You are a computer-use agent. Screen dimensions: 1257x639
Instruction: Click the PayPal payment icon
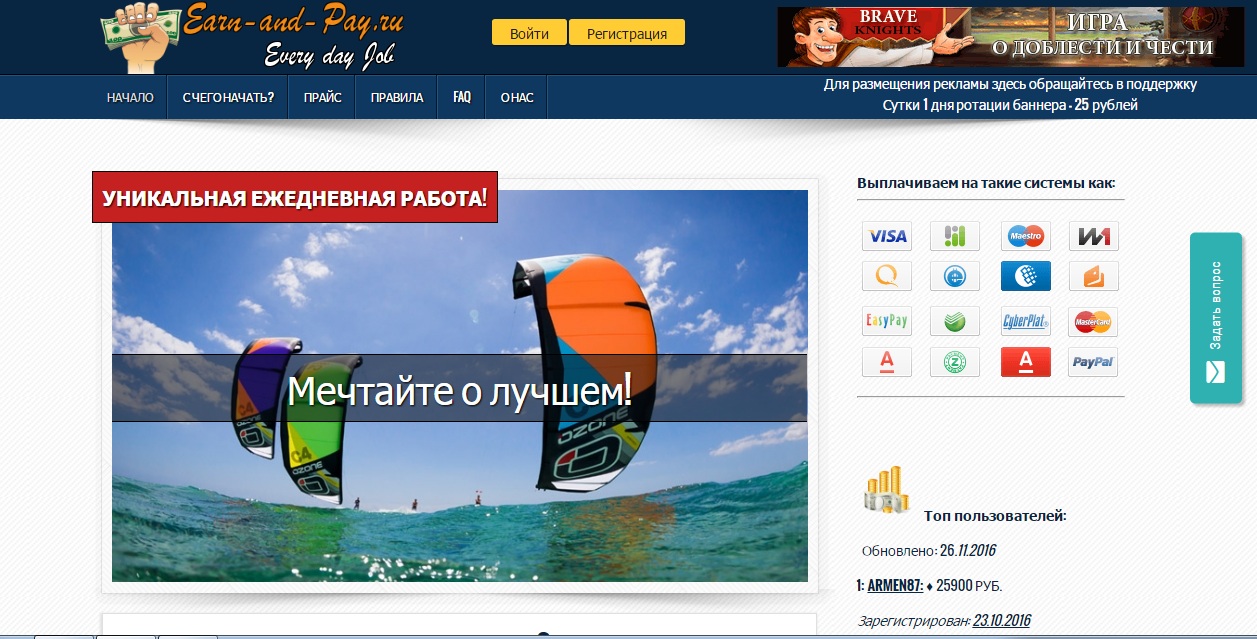pos(1093,362)
